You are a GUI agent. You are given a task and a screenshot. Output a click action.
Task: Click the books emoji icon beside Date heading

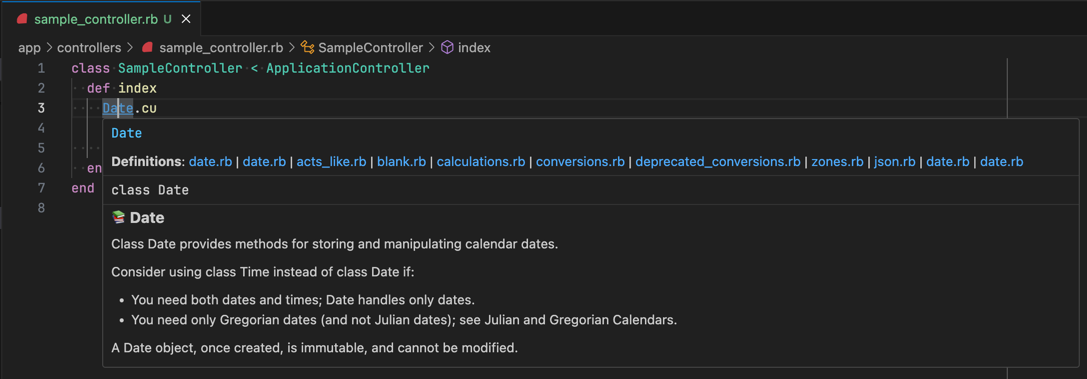[x=118, y=218]
